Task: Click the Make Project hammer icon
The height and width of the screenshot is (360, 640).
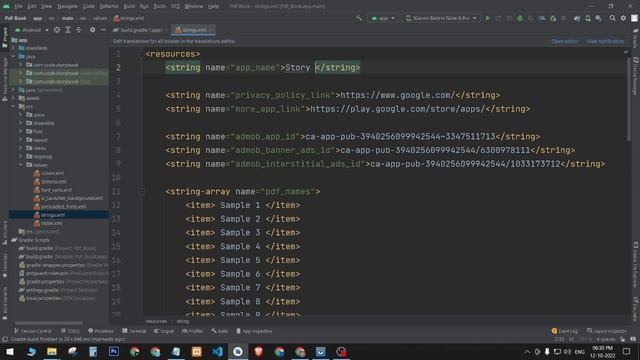Action: pyautogui.click(x=359, y=18)
